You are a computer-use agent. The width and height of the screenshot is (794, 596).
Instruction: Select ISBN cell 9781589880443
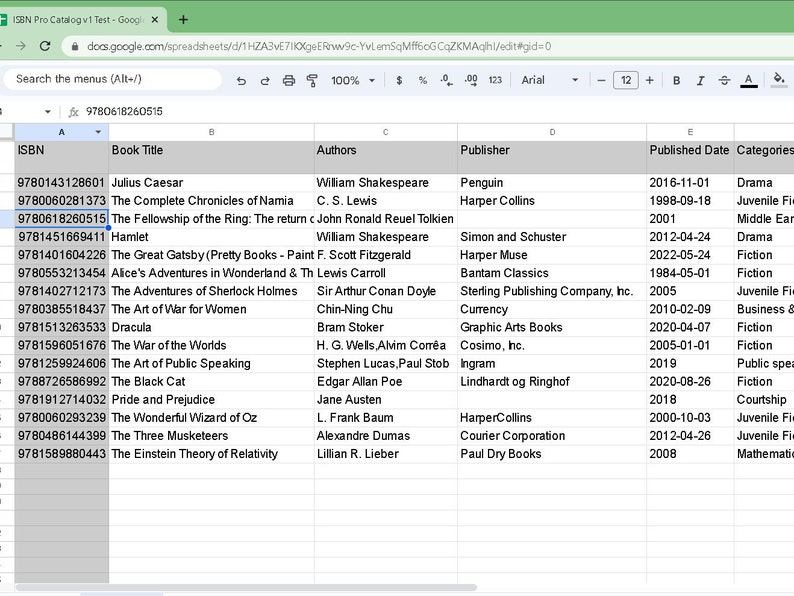click(x=61, y=454)
